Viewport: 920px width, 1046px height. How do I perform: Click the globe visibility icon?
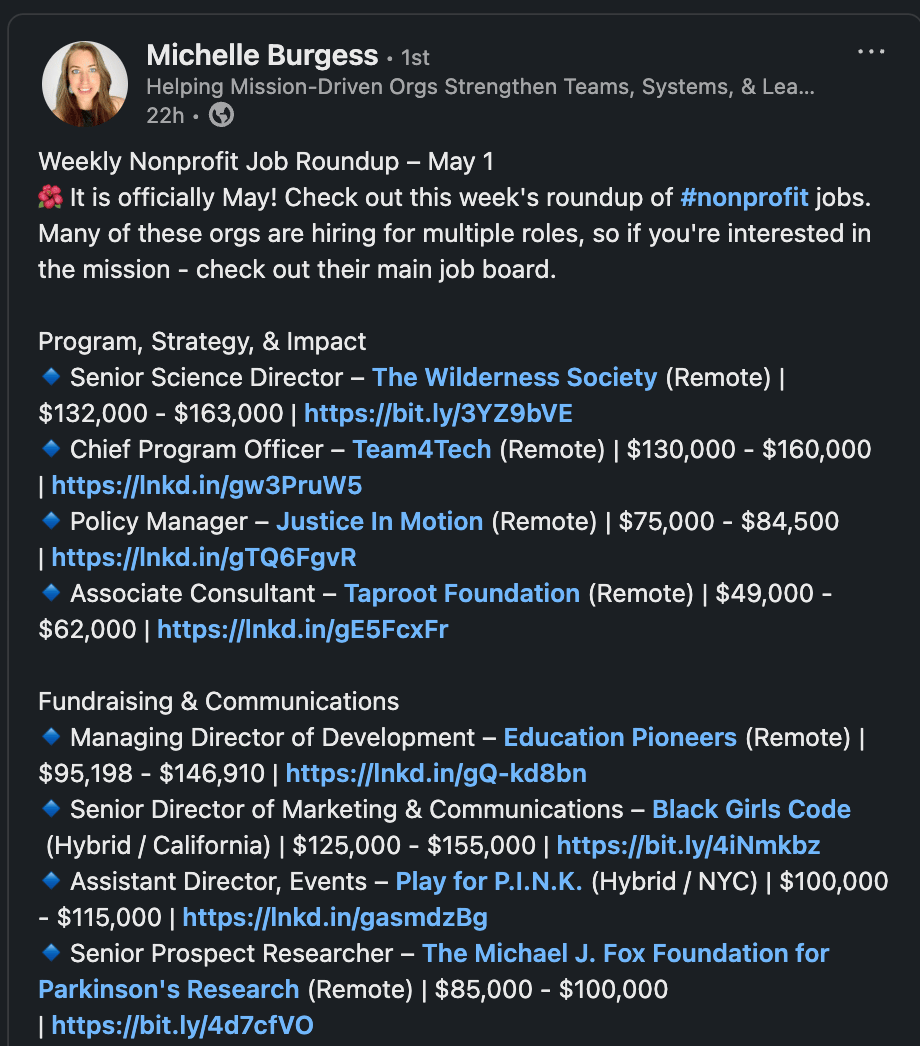(x=222, y=115)
